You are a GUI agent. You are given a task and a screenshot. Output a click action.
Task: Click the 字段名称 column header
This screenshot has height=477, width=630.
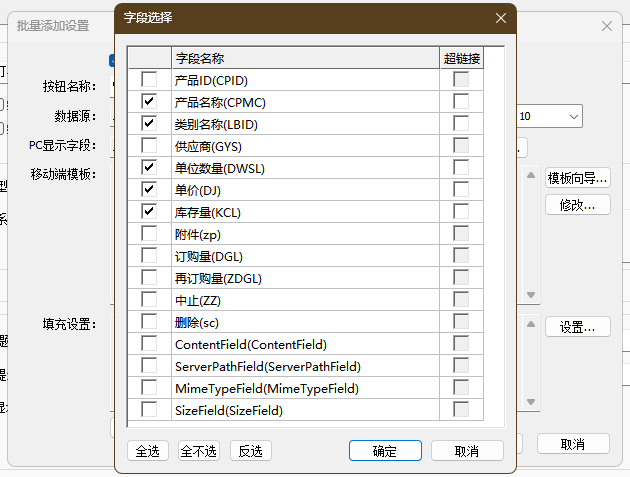pos(305,58)
